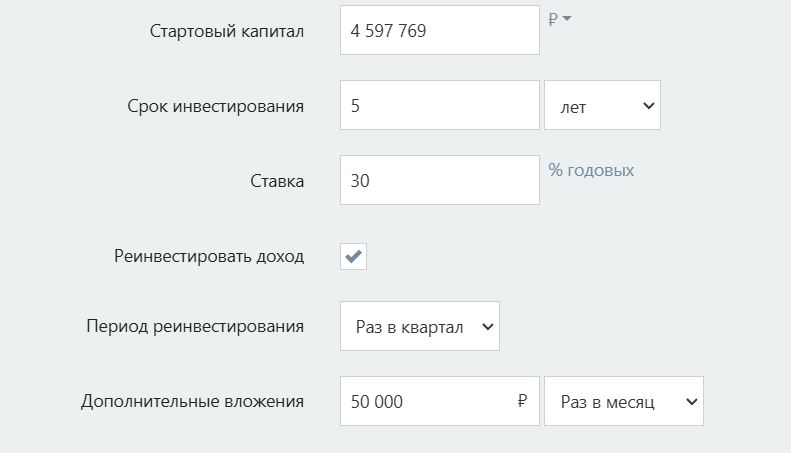Click the small triangle beside the ₽ currency
Screen dimensions: 791x453
tap(567, 18)
